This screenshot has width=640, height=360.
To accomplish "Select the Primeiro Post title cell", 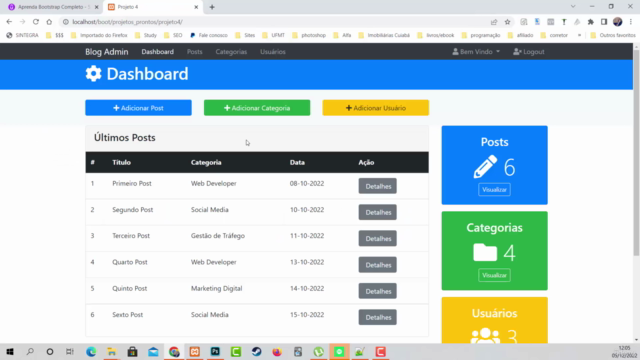I will [132, 183].
